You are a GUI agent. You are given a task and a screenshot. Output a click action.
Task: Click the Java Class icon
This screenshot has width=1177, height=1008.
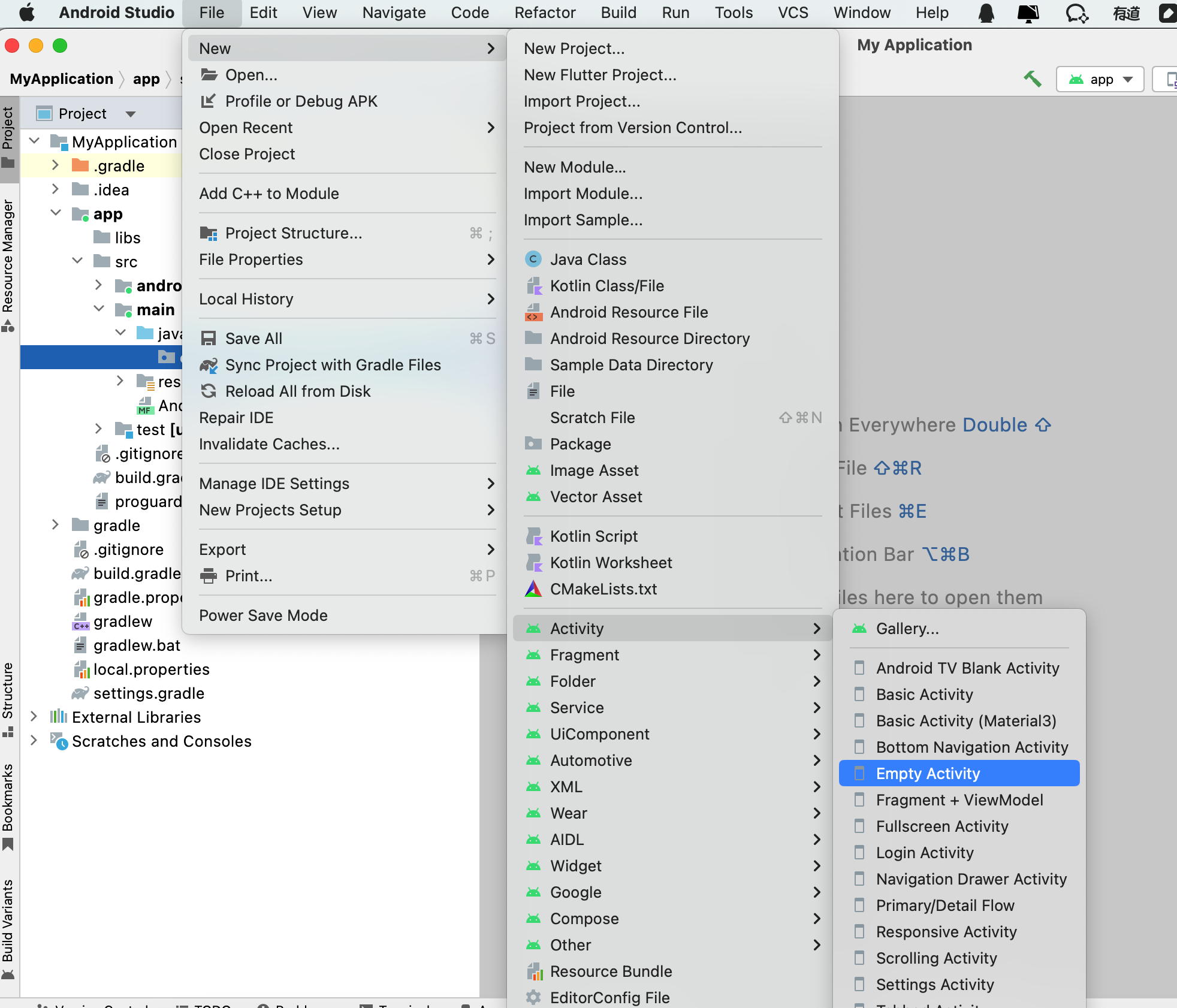pyautogui.click(x=533, y=259)
